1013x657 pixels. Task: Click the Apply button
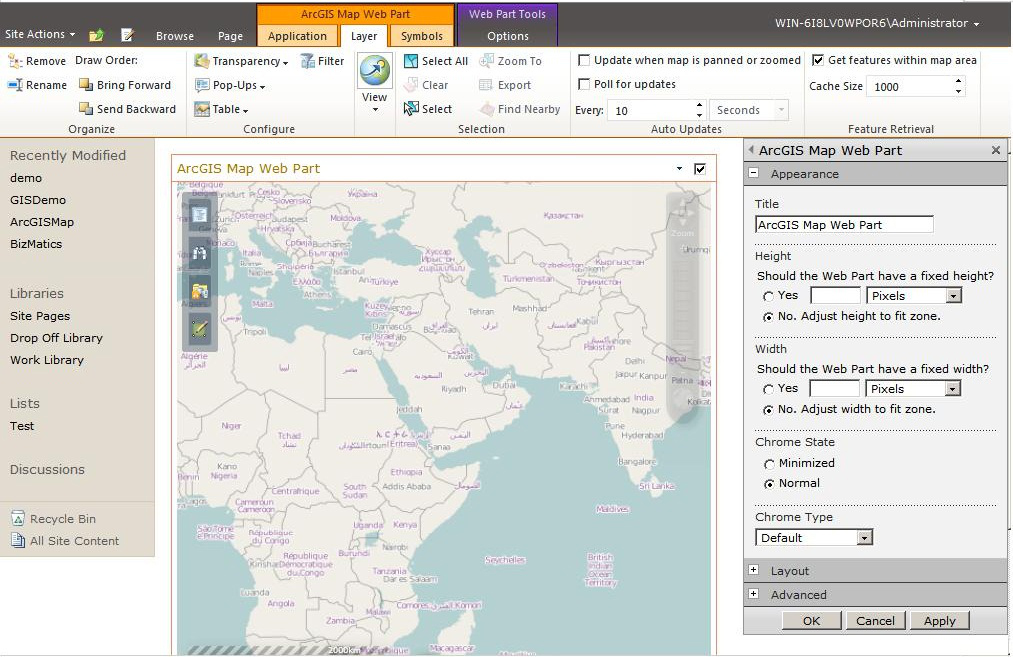click(939, 620)
